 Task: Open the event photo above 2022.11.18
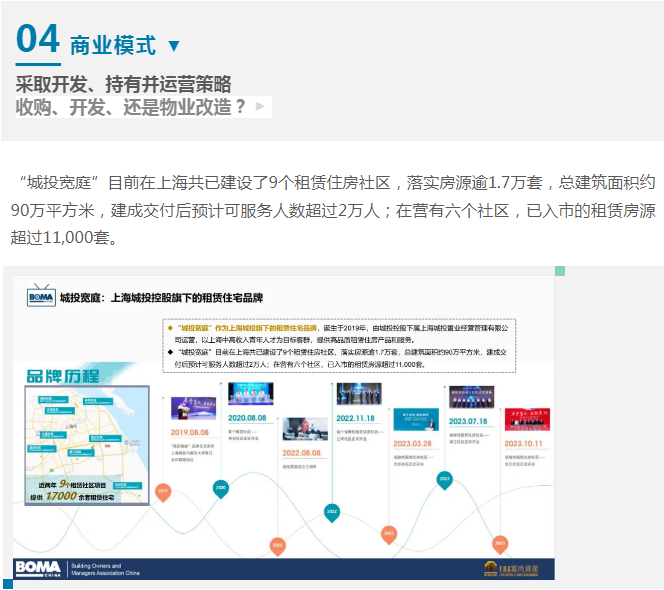359,394
